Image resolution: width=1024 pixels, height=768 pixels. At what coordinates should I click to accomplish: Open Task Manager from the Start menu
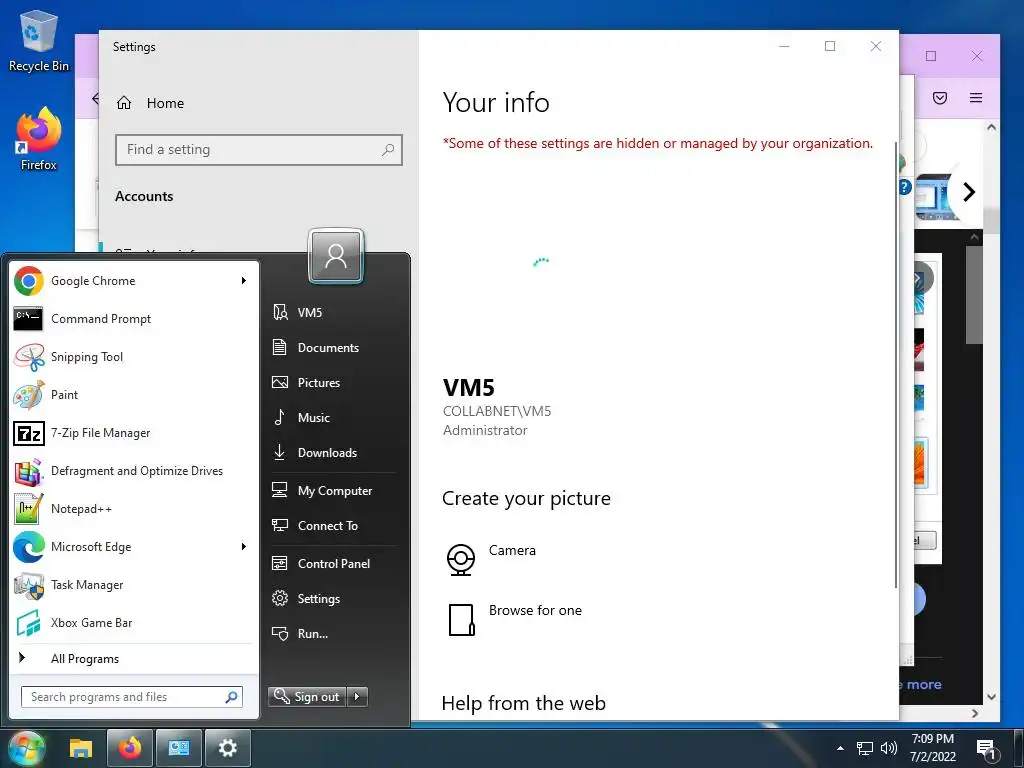[x=134, y=584]
